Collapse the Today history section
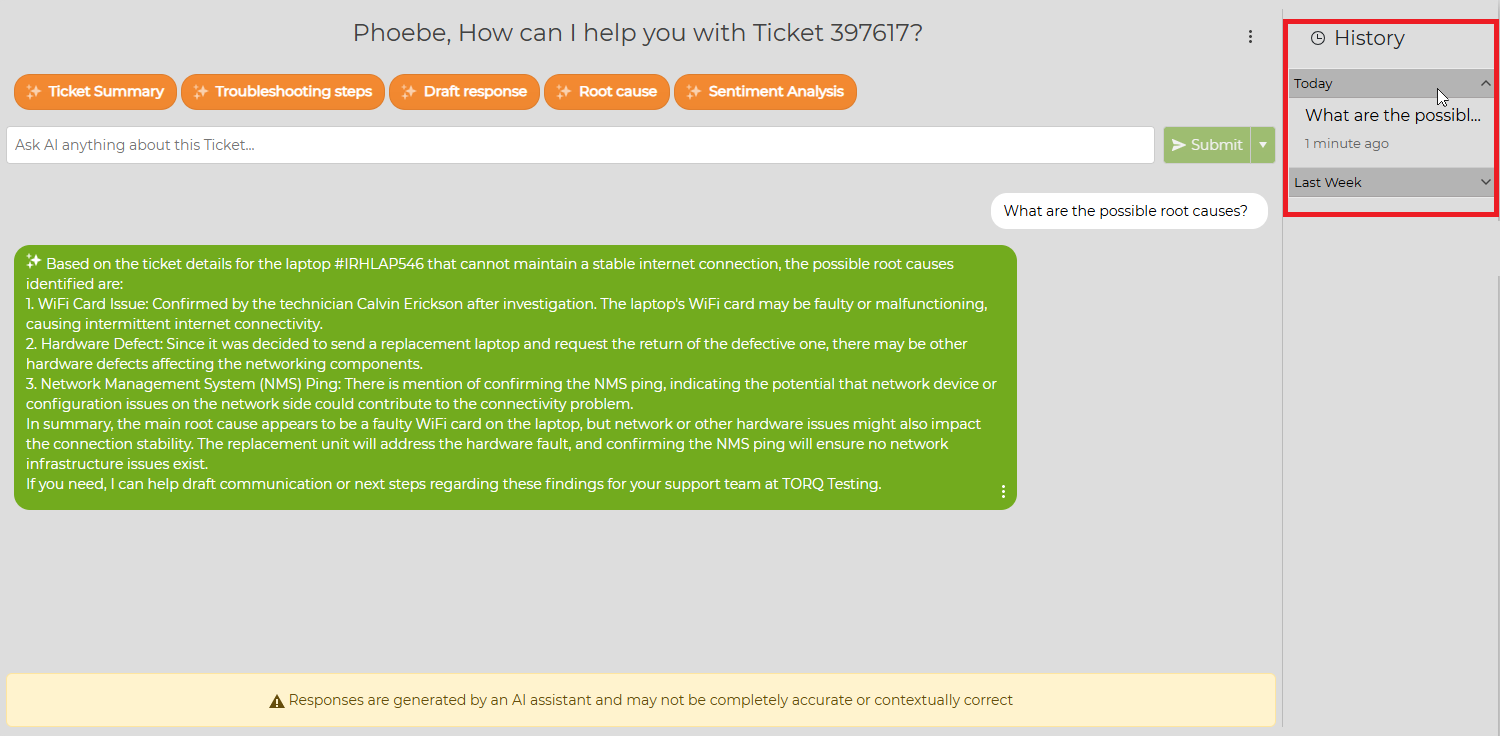The height and width of the screenshot is (736, 1500). click(x=1485, y=83)
